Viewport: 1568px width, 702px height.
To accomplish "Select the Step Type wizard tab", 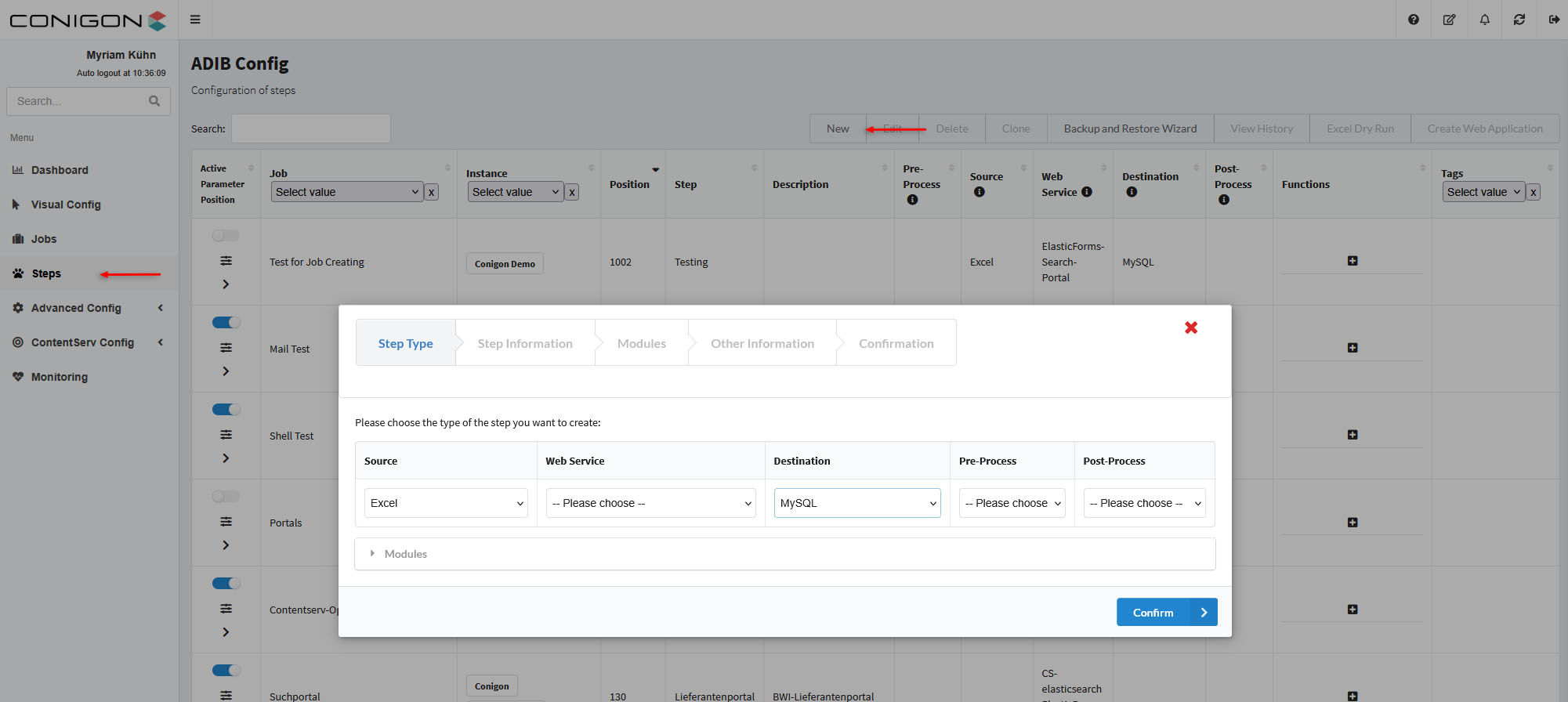I will click(405, 343).
